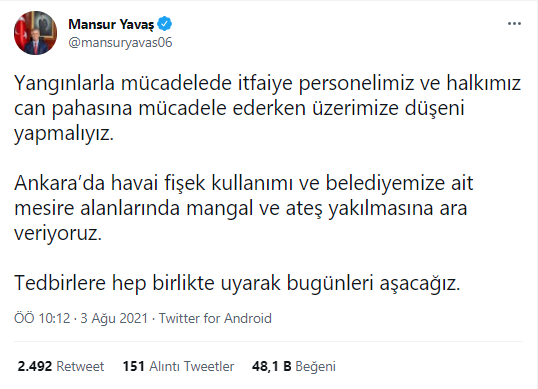Visit the @mansuryavas06 handle

(x=120, y=43)
